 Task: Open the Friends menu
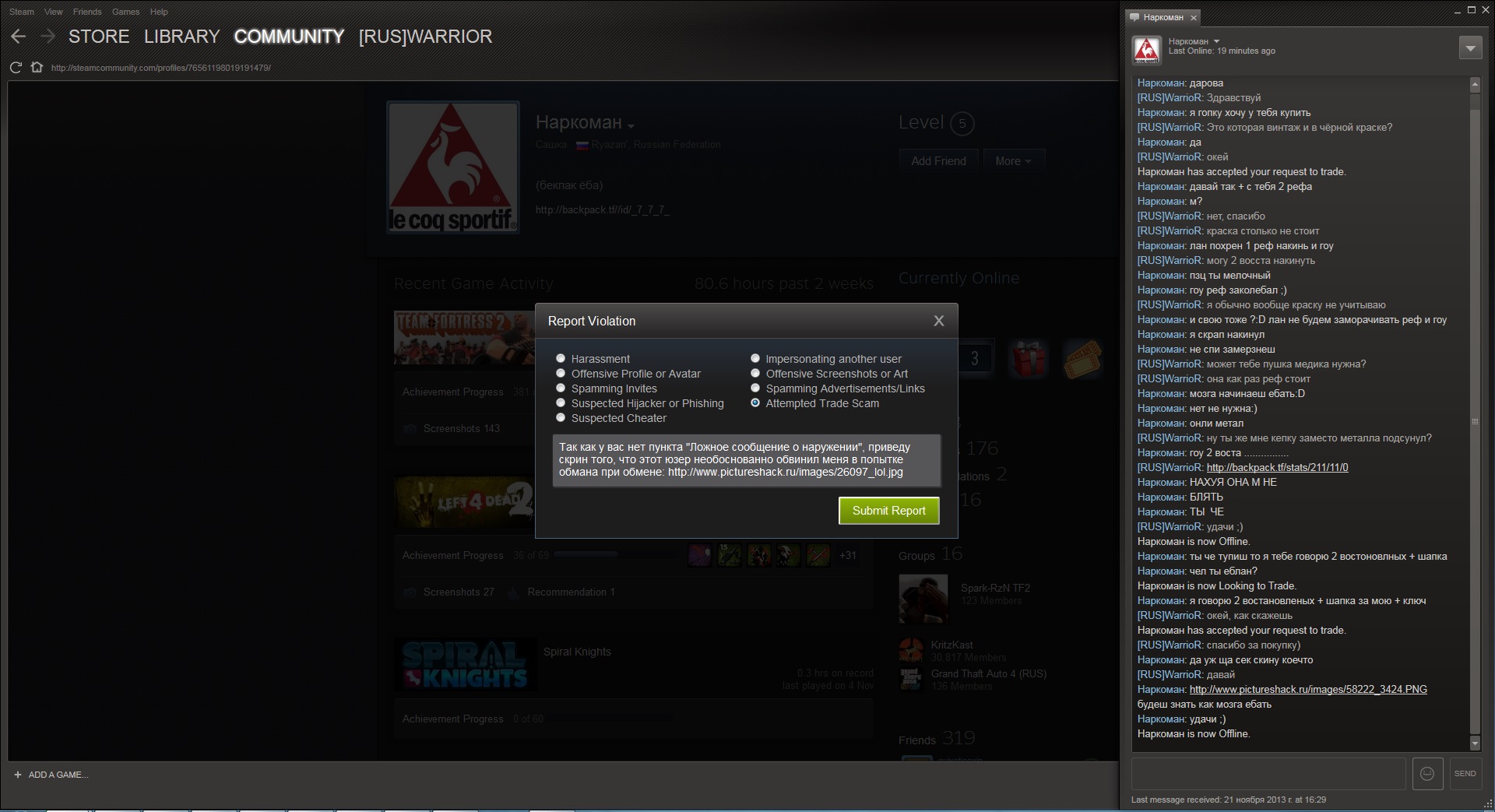tap(87, 12)
